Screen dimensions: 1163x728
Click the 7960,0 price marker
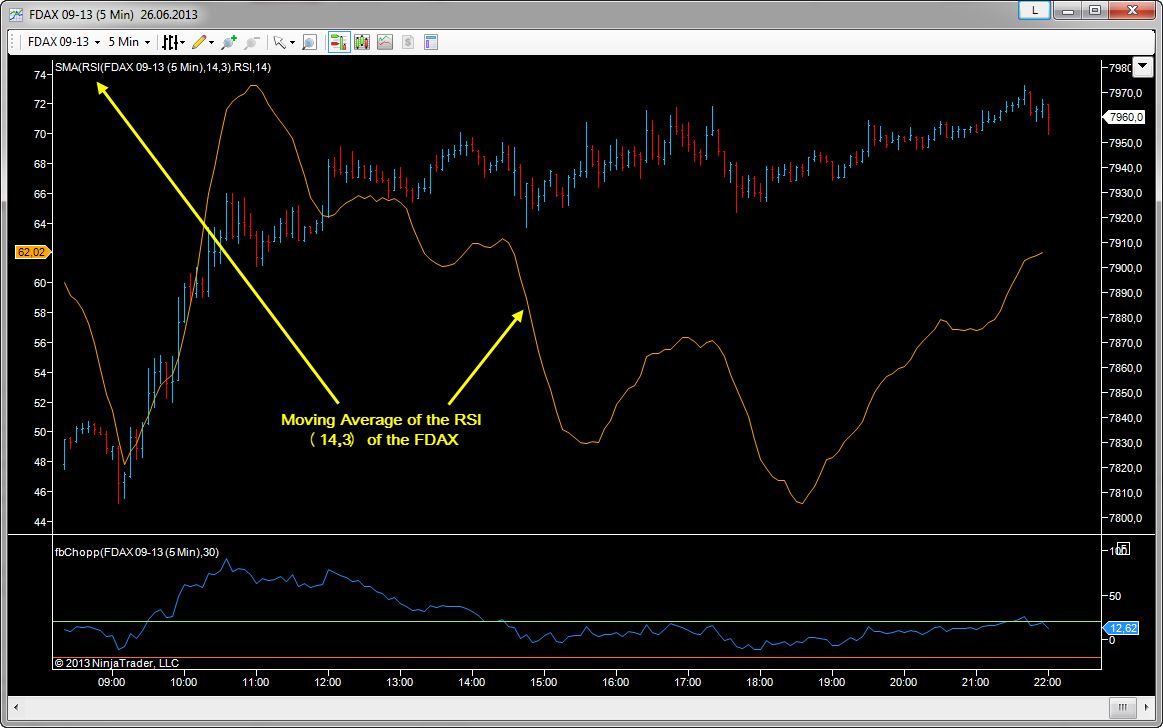(1125, 117)
